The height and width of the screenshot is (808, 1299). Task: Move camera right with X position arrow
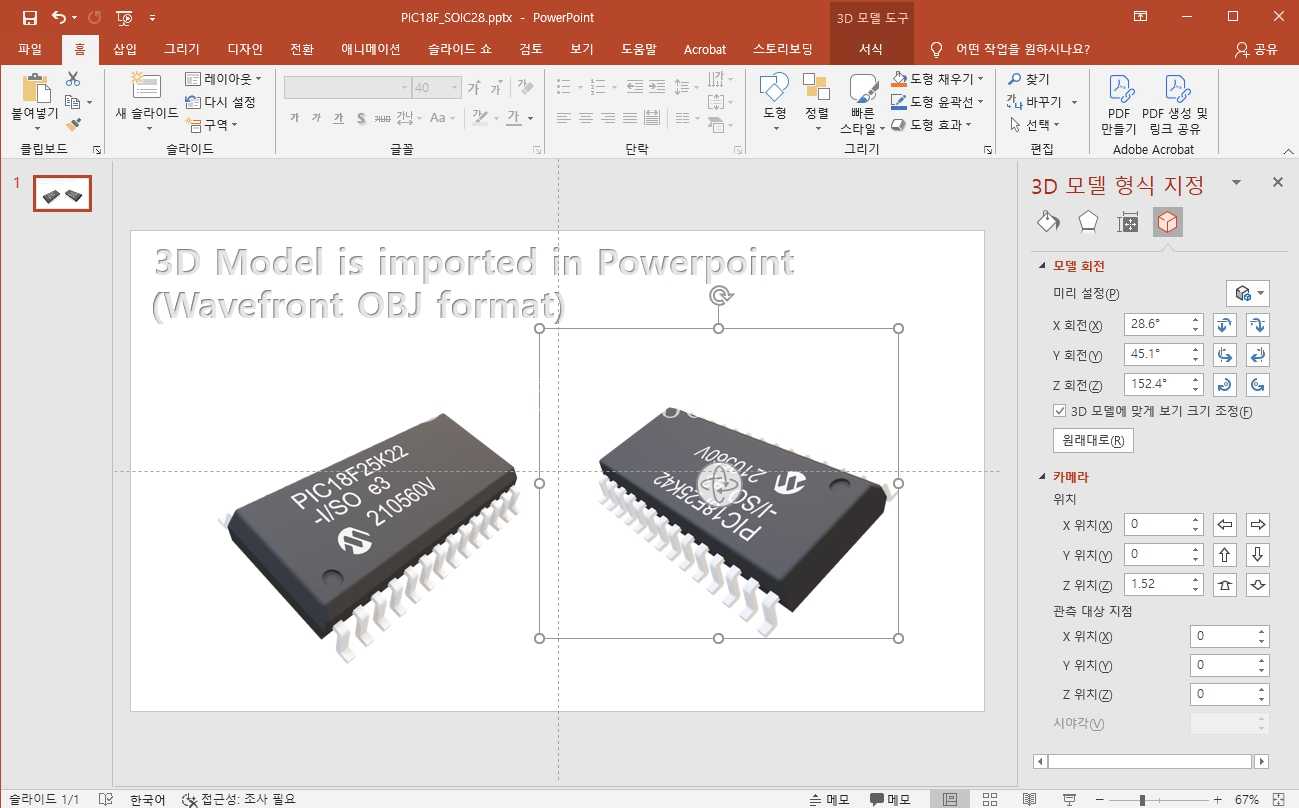click(1258, 524)
